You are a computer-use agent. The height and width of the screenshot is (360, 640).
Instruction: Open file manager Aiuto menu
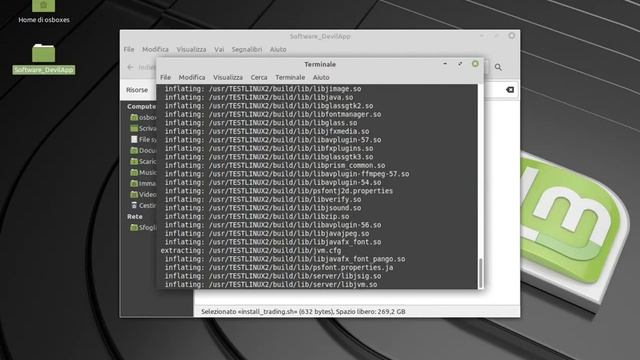pos(278,49)
